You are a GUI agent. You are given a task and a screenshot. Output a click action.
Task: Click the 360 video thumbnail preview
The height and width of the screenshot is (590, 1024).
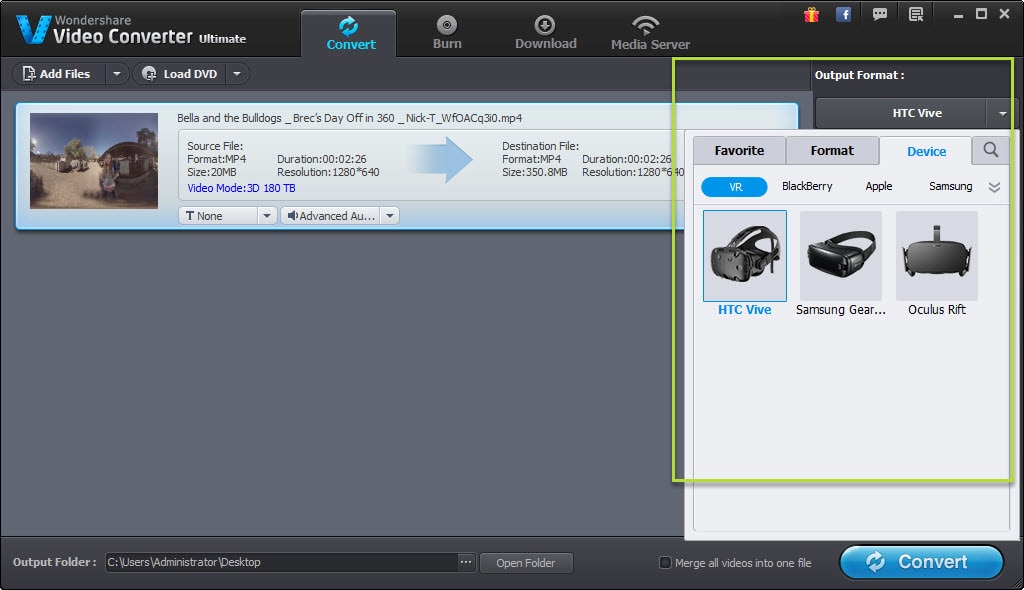pyautogui.click(x=94, y=161)
